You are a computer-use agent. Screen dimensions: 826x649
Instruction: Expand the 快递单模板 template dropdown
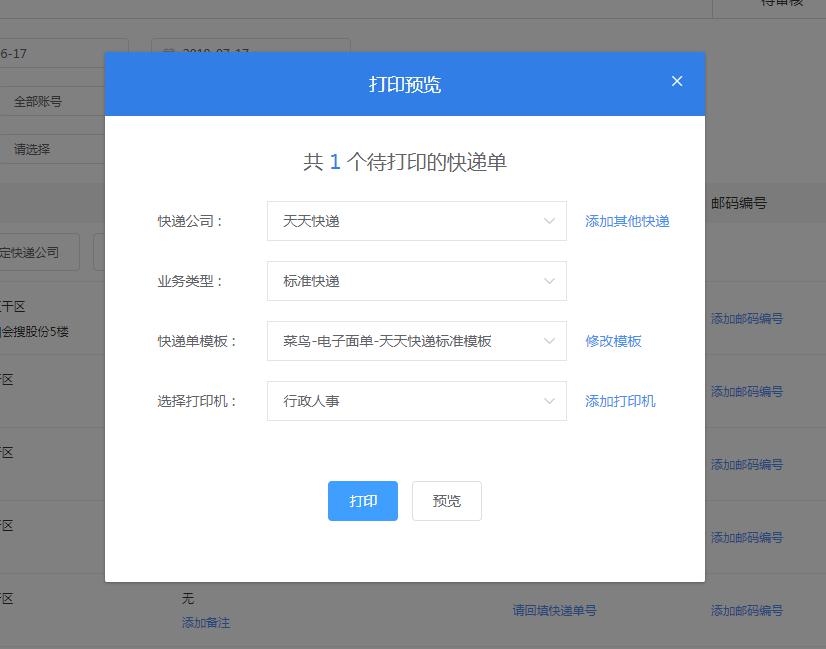(x=416, y=341)
